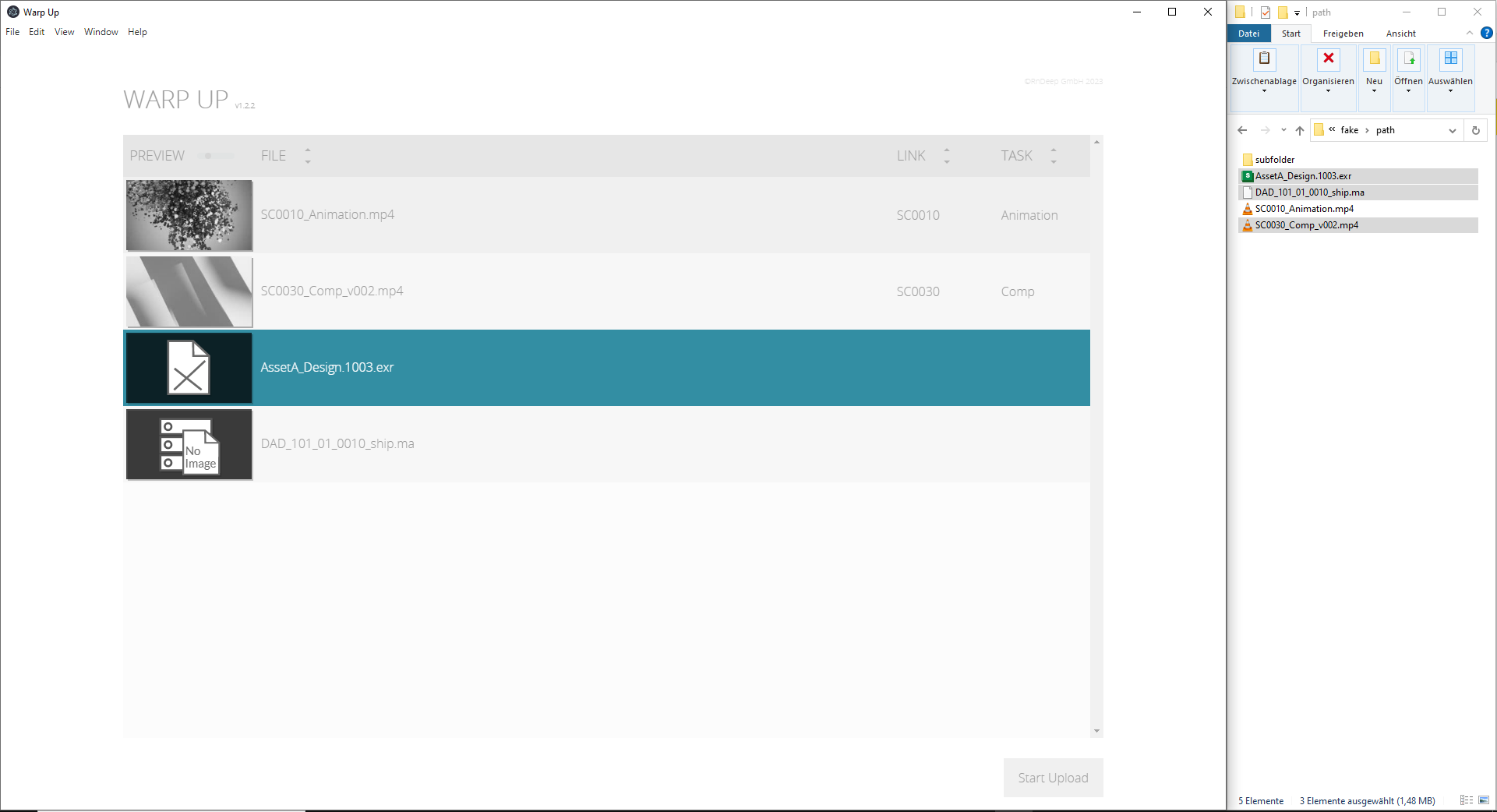
Task: Click the refresh icon beside address bar
Action: tap(1475, 131)
